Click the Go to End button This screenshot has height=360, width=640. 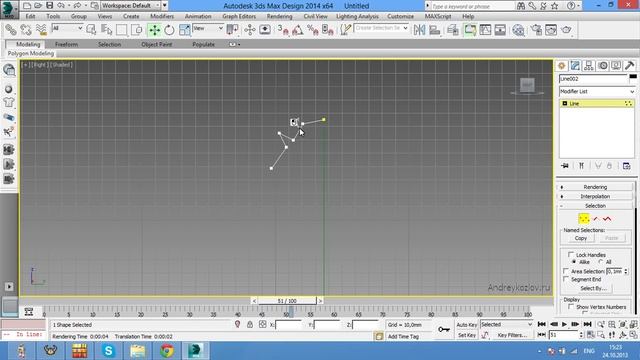point(587,324)
